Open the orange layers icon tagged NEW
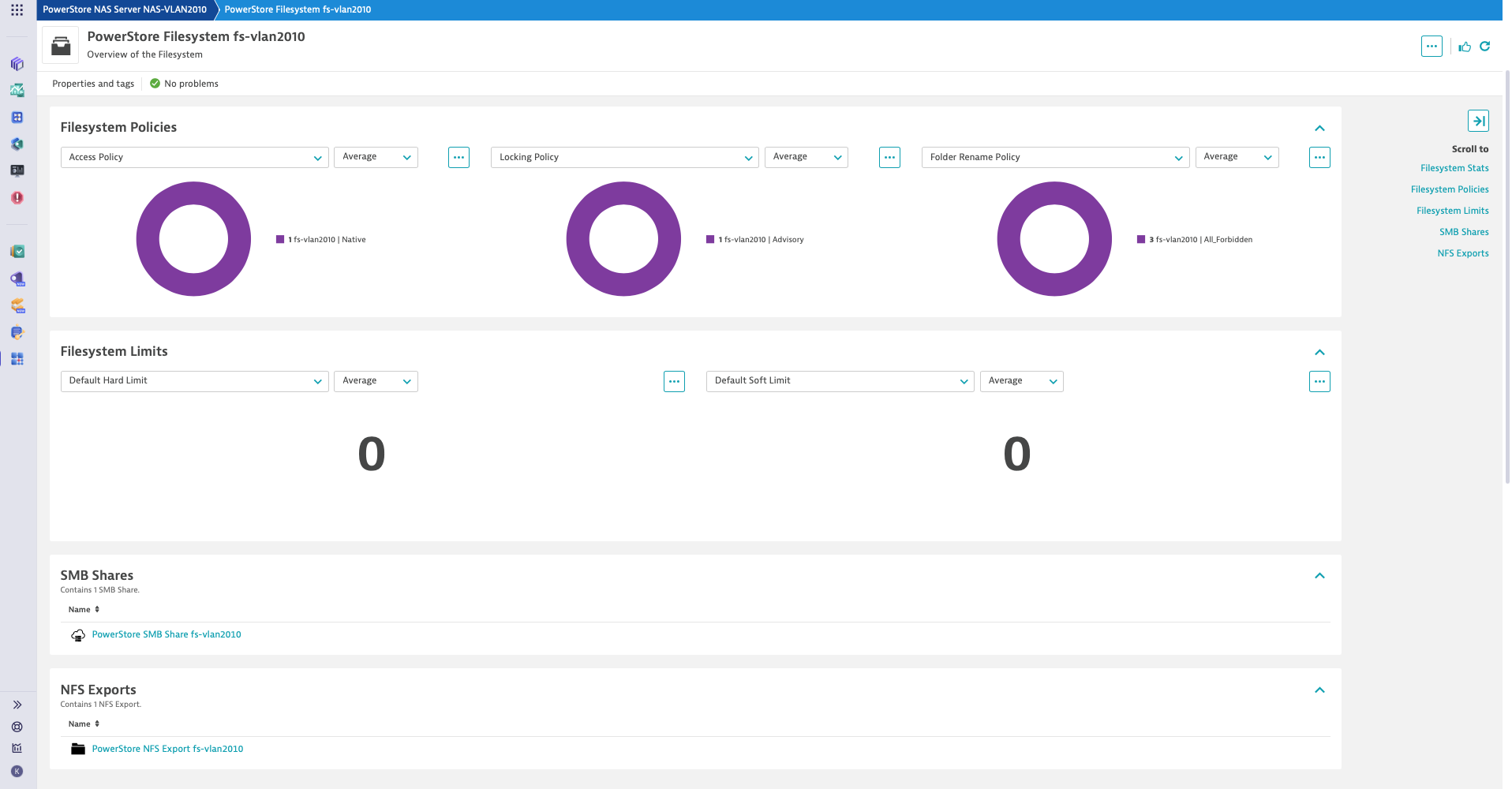Screen dimensions: 1512x789 [17, 305]
